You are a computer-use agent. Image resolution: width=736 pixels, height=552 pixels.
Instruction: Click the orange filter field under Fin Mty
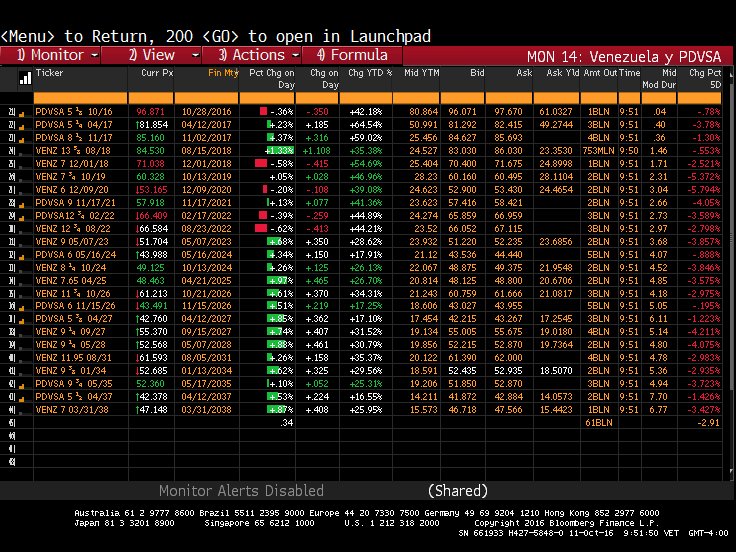[x=206, y=98]
